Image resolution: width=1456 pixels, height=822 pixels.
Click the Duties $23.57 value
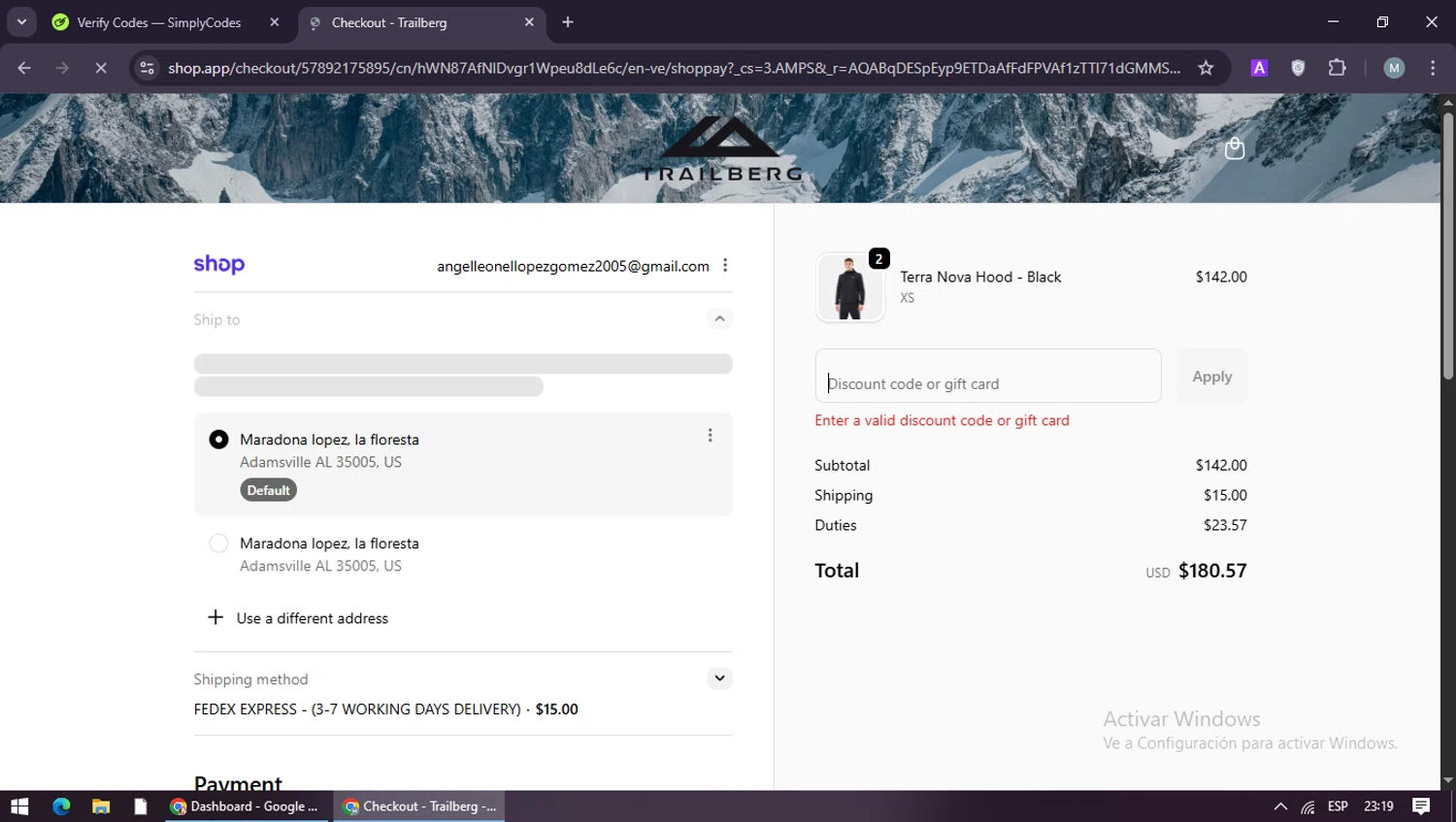[1225, 525]
